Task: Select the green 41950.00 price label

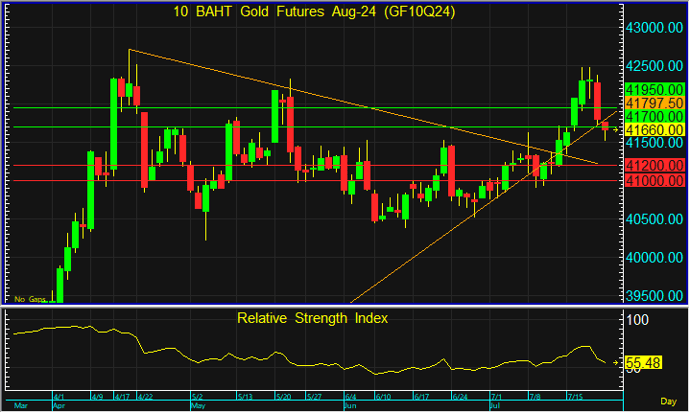Action: 652,90
